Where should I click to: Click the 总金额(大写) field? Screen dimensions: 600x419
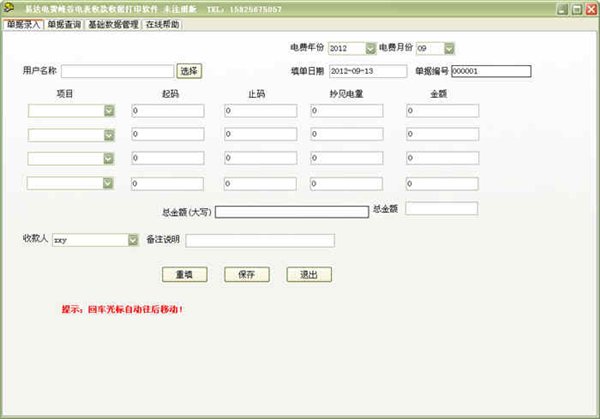coord(292,212)
